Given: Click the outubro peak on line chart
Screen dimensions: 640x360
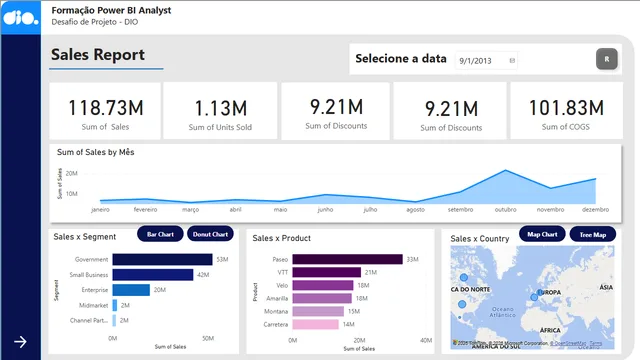Looking at the screenshot, I should 506,170.
